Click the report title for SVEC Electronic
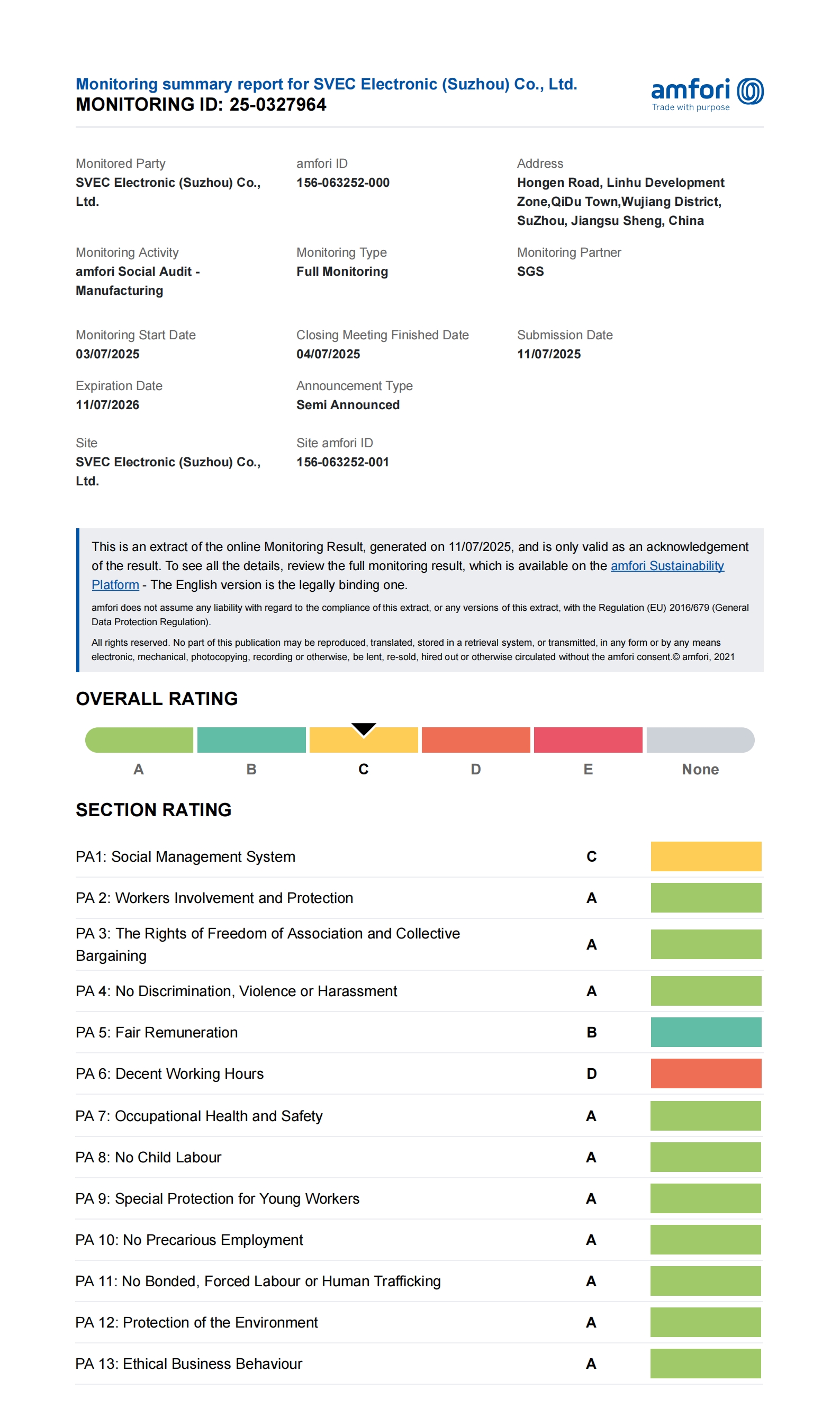The width and height of the screenshot is (840, 1417). click(x=326, y=84)
